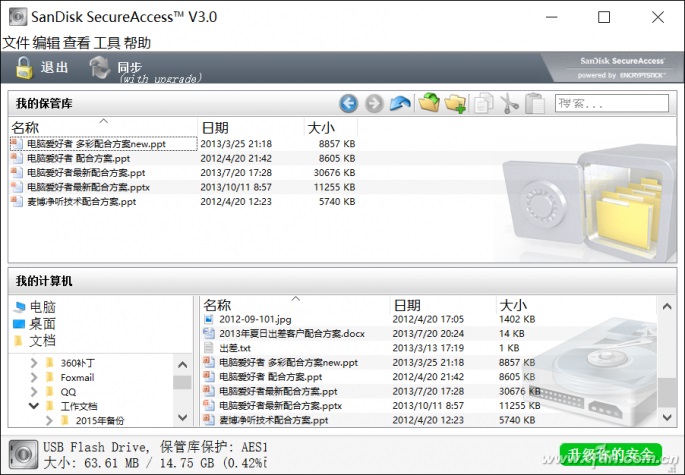Image resolution: width=685 pixels, height=475 pixels.
Task: Click the padlock 退出 icon
Action: pos(24,67)
